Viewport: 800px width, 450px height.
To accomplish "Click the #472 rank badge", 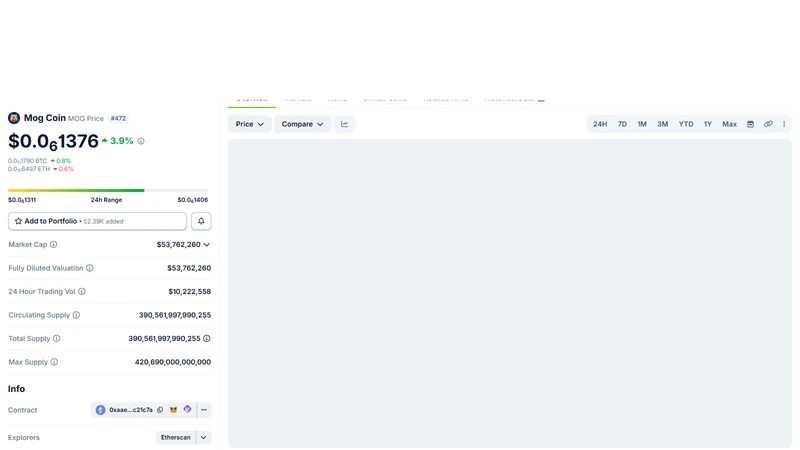I will [x=118, y=118].
